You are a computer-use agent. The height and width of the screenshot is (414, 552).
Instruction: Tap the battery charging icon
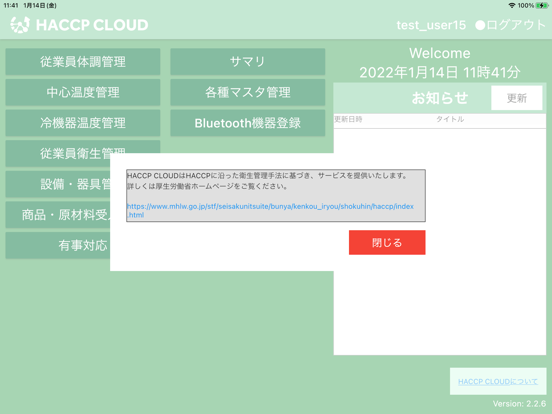click(542, 5)
